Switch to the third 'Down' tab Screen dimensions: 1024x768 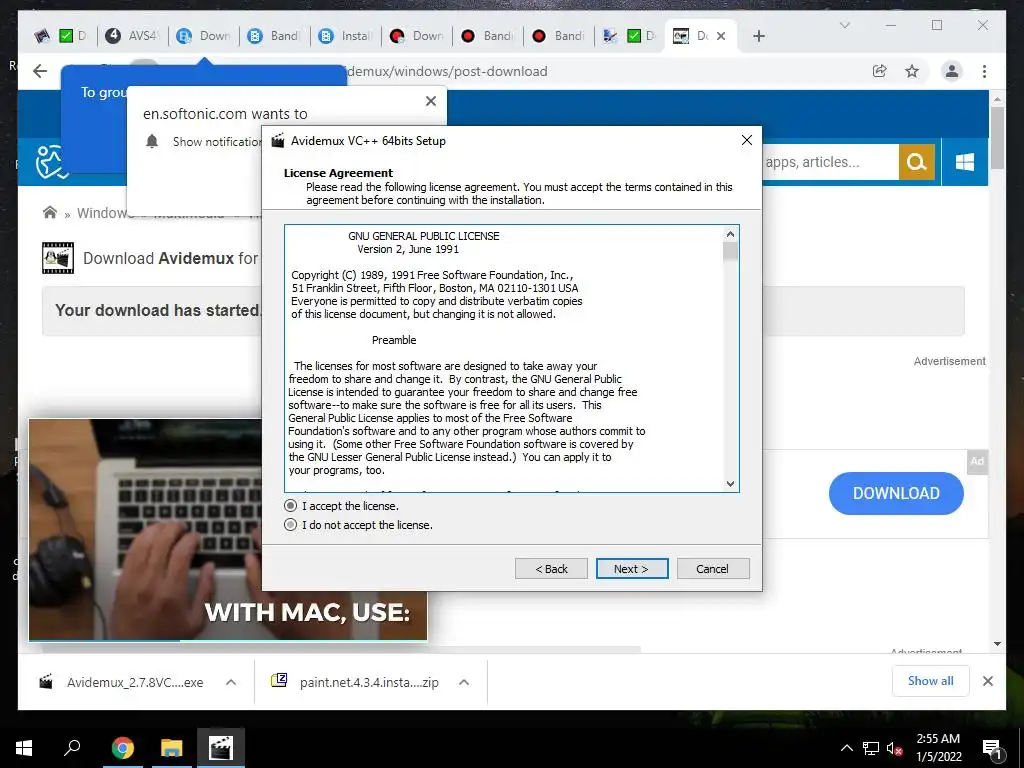[204, 35]
